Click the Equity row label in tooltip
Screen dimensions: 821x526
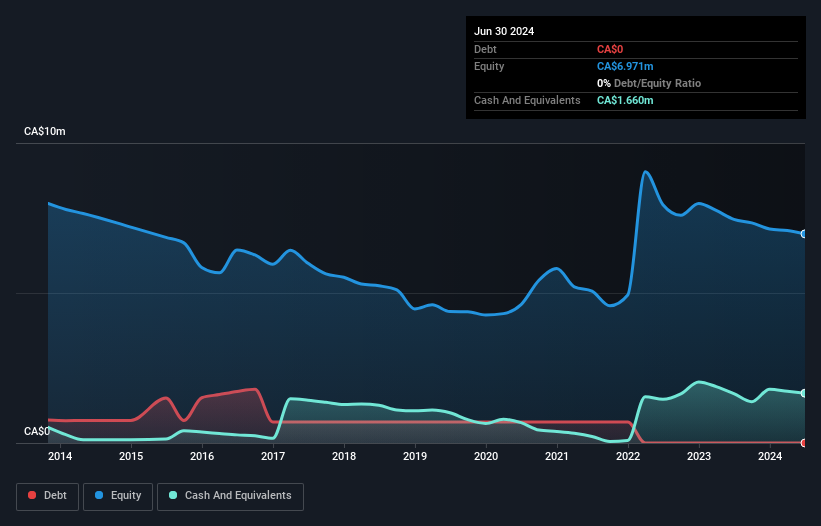(489, 66)
